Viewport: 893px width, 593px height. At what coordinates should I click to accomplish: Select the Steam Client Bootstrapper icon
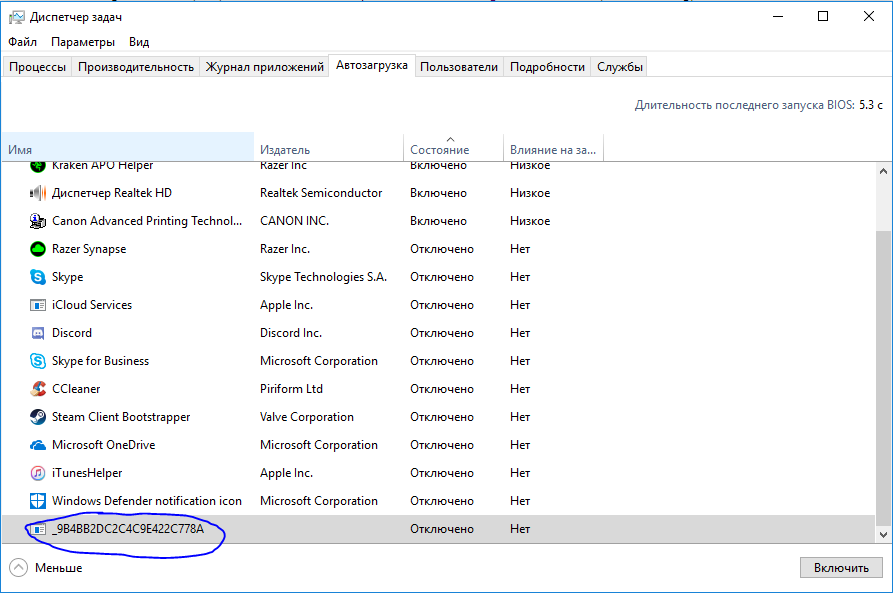[x=38, y=417]
